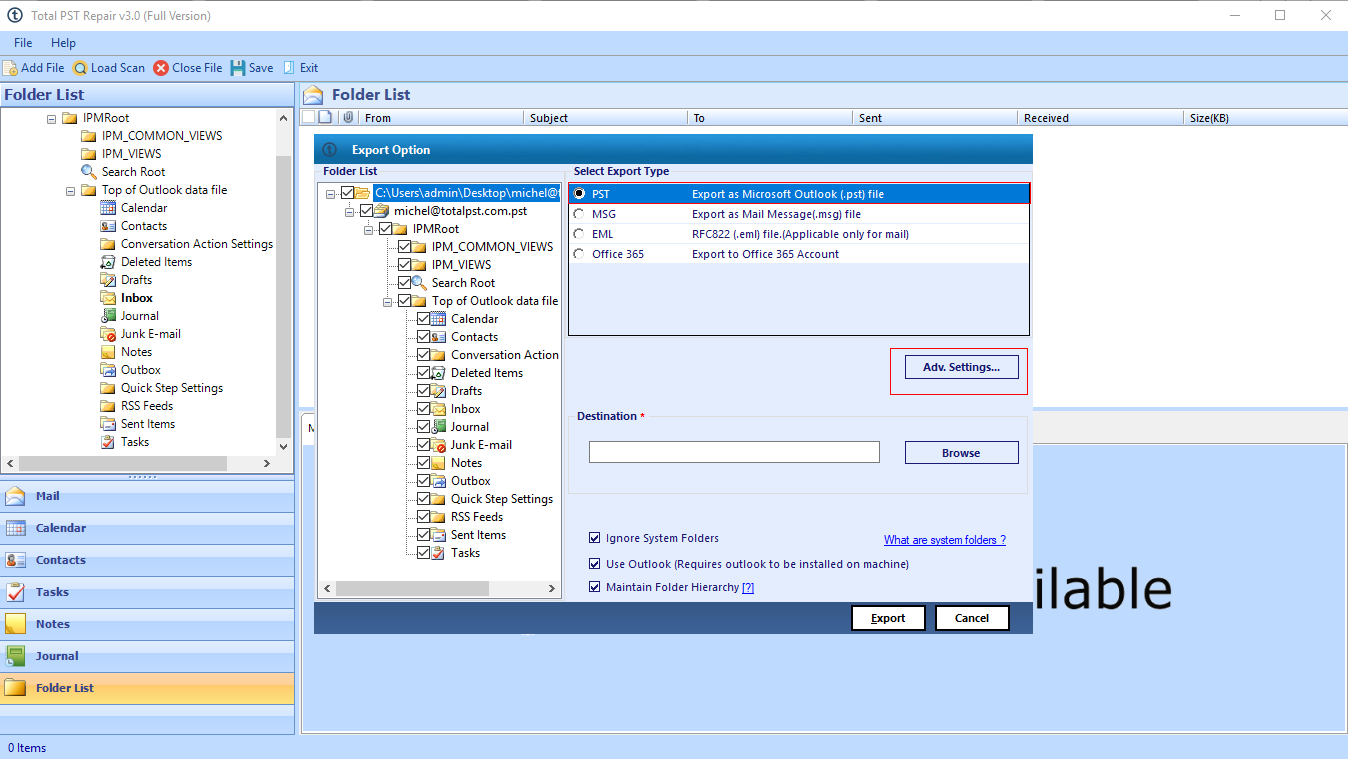Image resolution: width=1348 pixels, height=759 pixels.
Task: Open the What are system folders link
Action: click(x=944, y=540)
